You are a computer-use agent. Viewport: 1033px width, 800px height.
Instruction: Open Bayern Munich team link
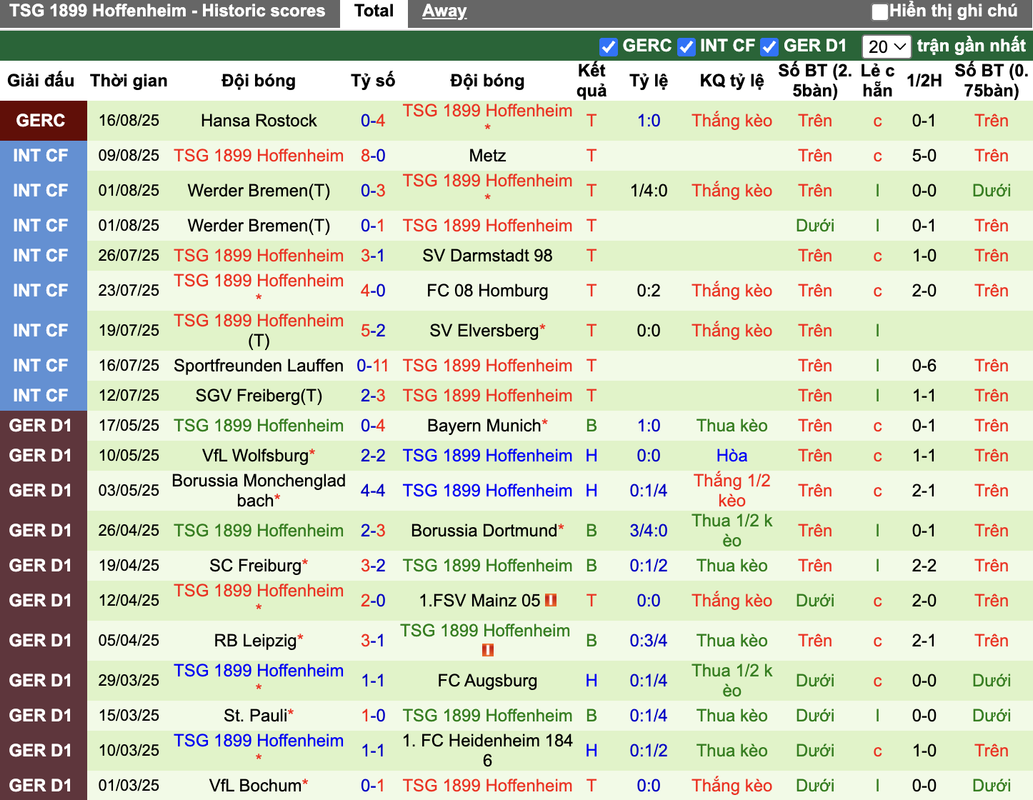484,426
